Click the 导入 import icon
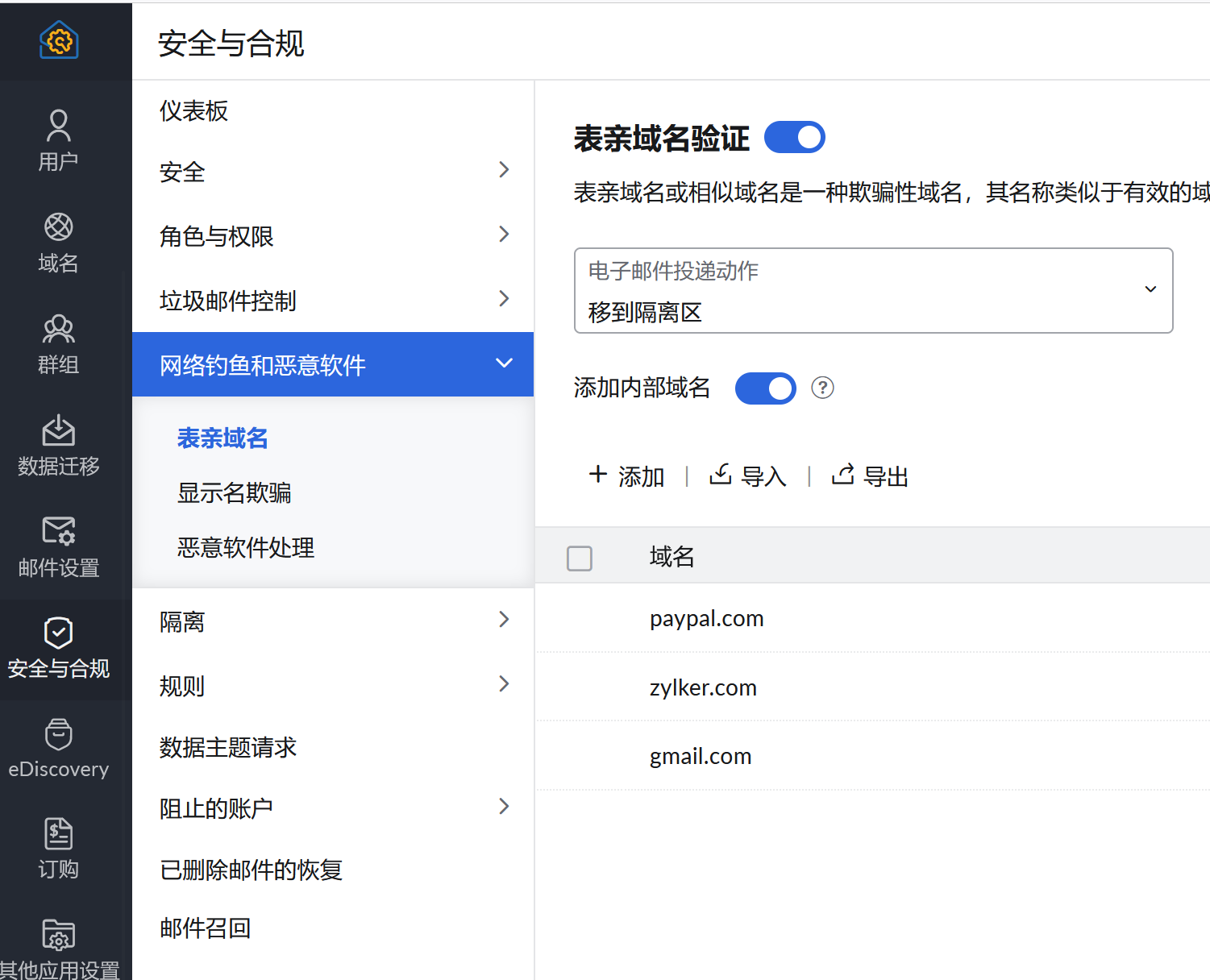The width and height of the screenshot is (1210, 980). pos(721,474)
